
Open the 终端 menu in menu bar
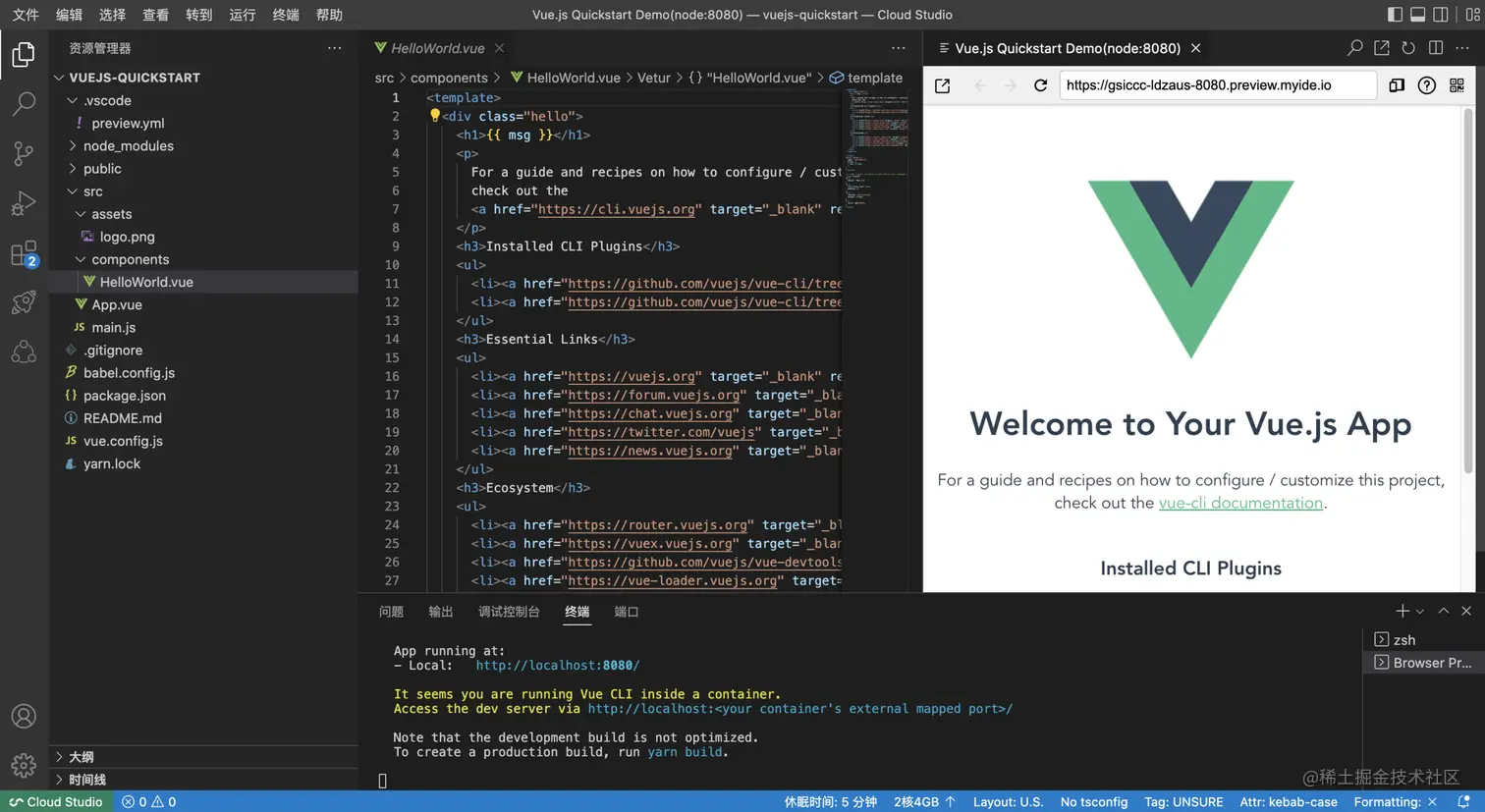pyautogui.click(x=286, y=15)
